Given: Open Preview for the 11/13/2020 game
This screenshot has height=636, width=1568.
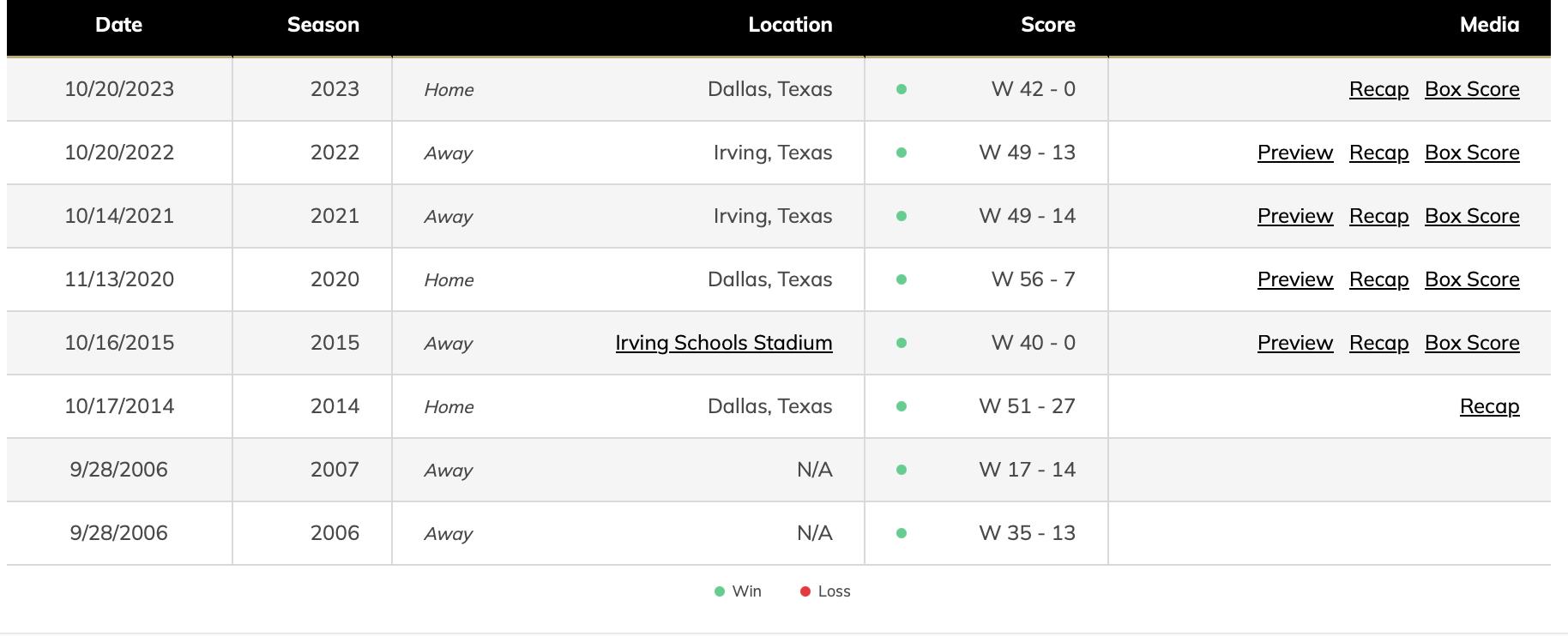Looking at the screenshot, I should point(1294,279).
